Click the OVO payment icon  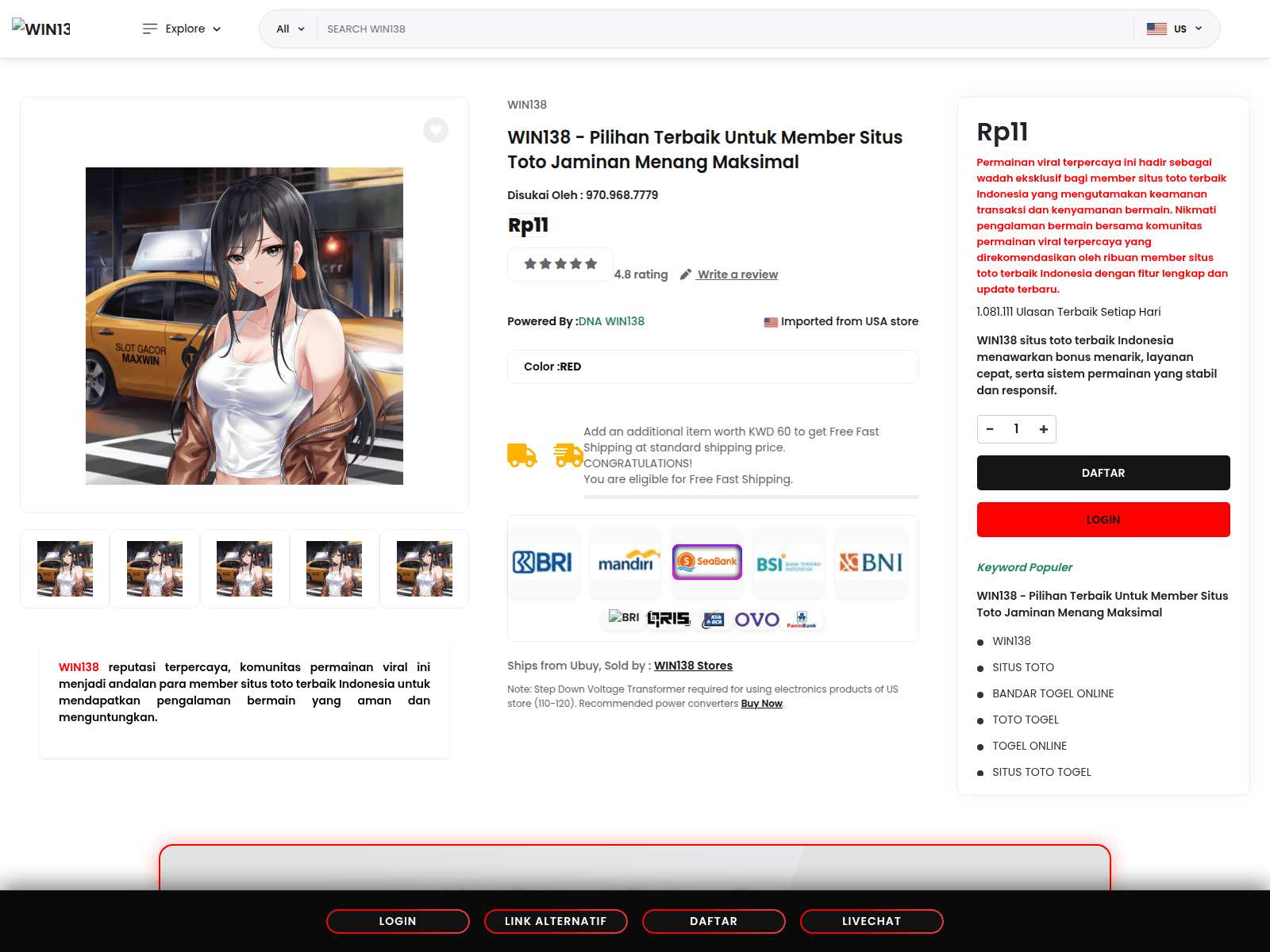pos(756,619)
